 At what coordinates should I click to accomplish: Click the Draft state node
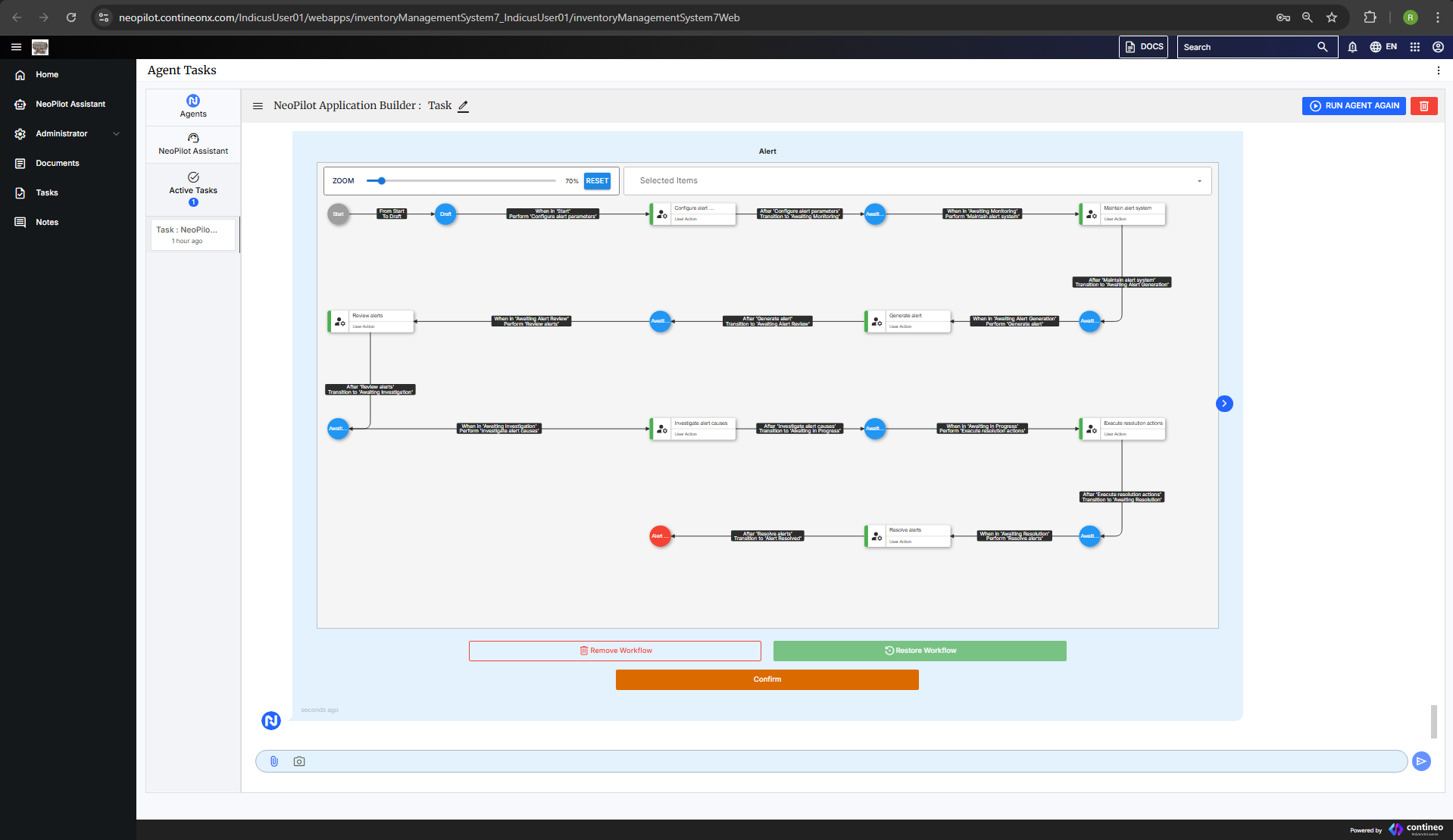click(445, 214)
